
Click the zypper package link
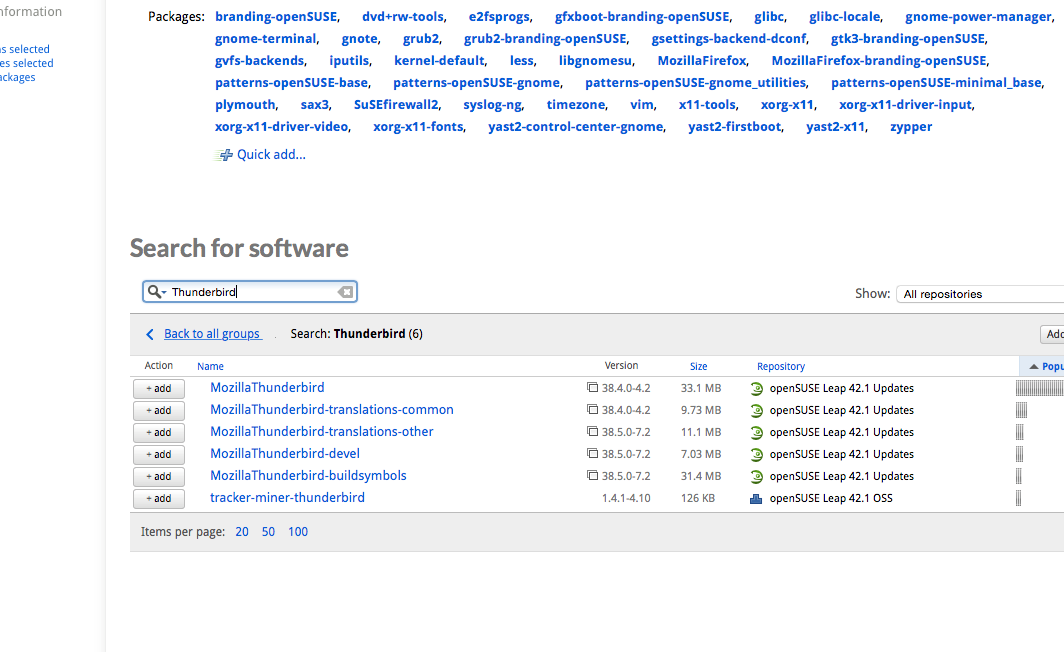click(910, 126)
